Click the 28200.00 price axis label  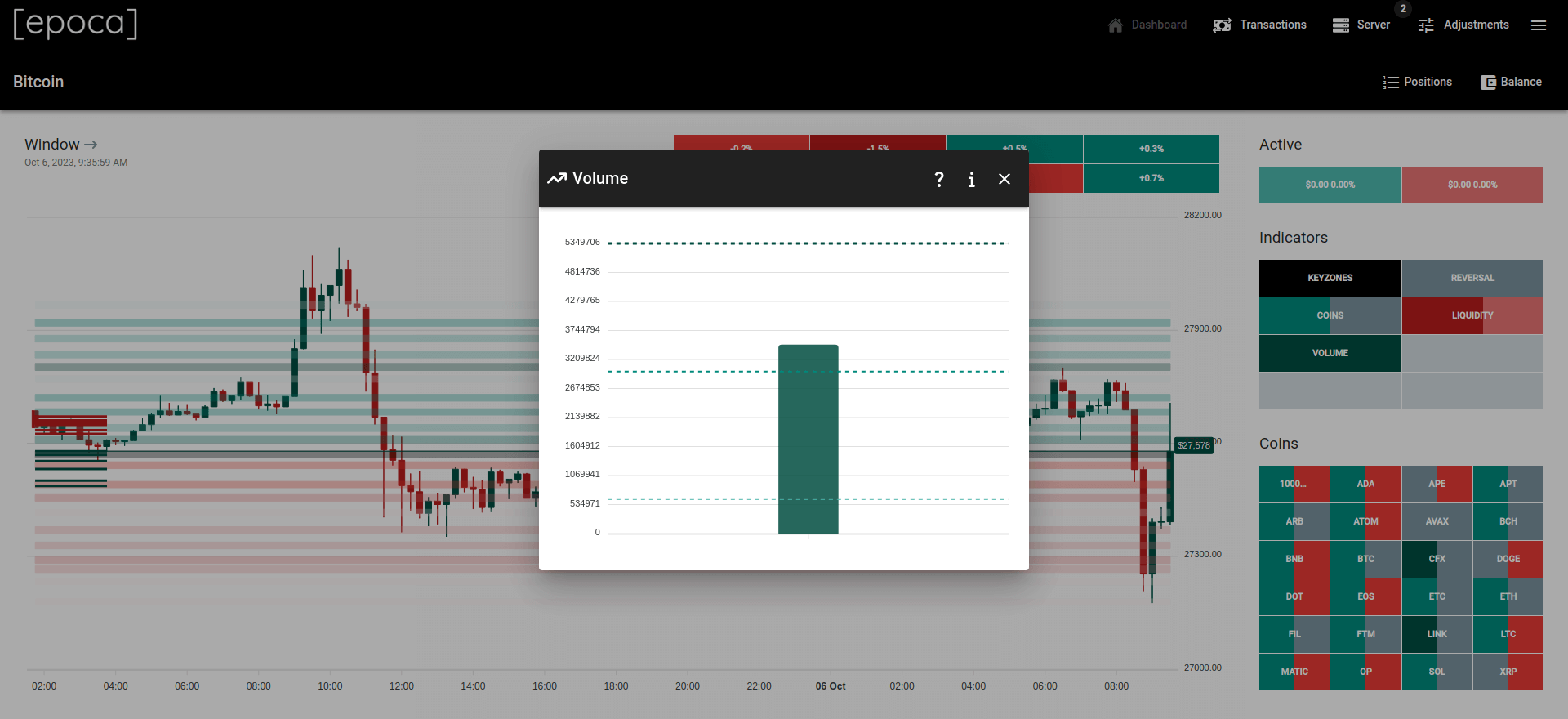1203,216
